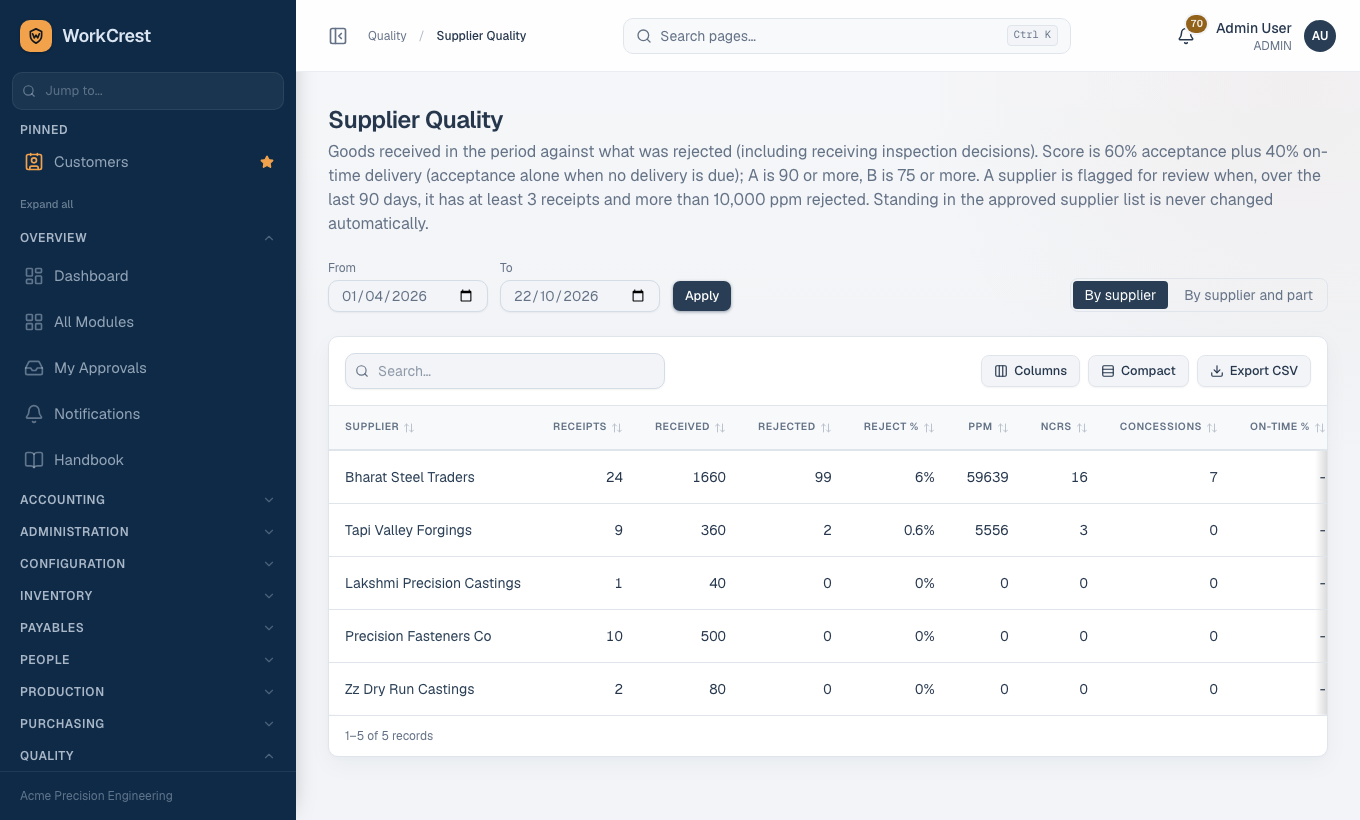This screenshot has width=1360, height=820.
Task: Sort by On-Time % column arrows
Action: point(1319,427)
